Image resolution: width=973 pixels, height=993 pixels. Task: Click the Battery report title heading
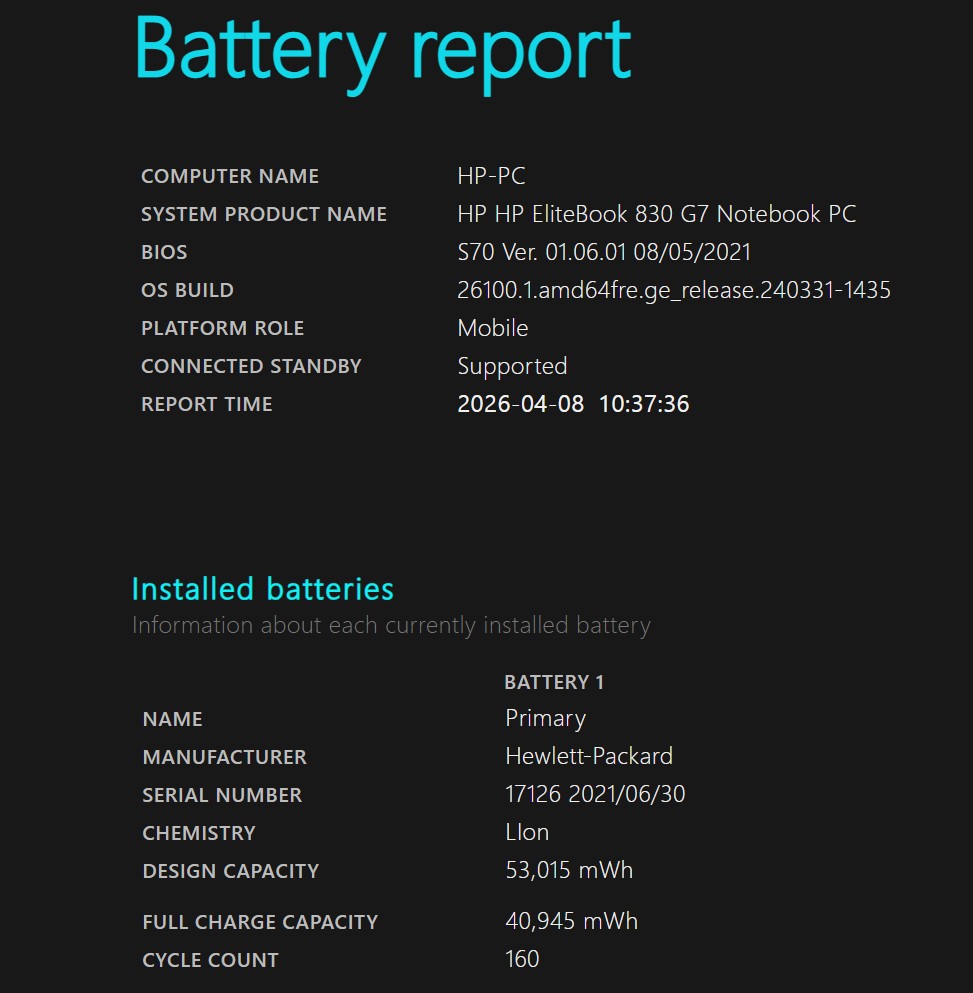coord(383,50)
